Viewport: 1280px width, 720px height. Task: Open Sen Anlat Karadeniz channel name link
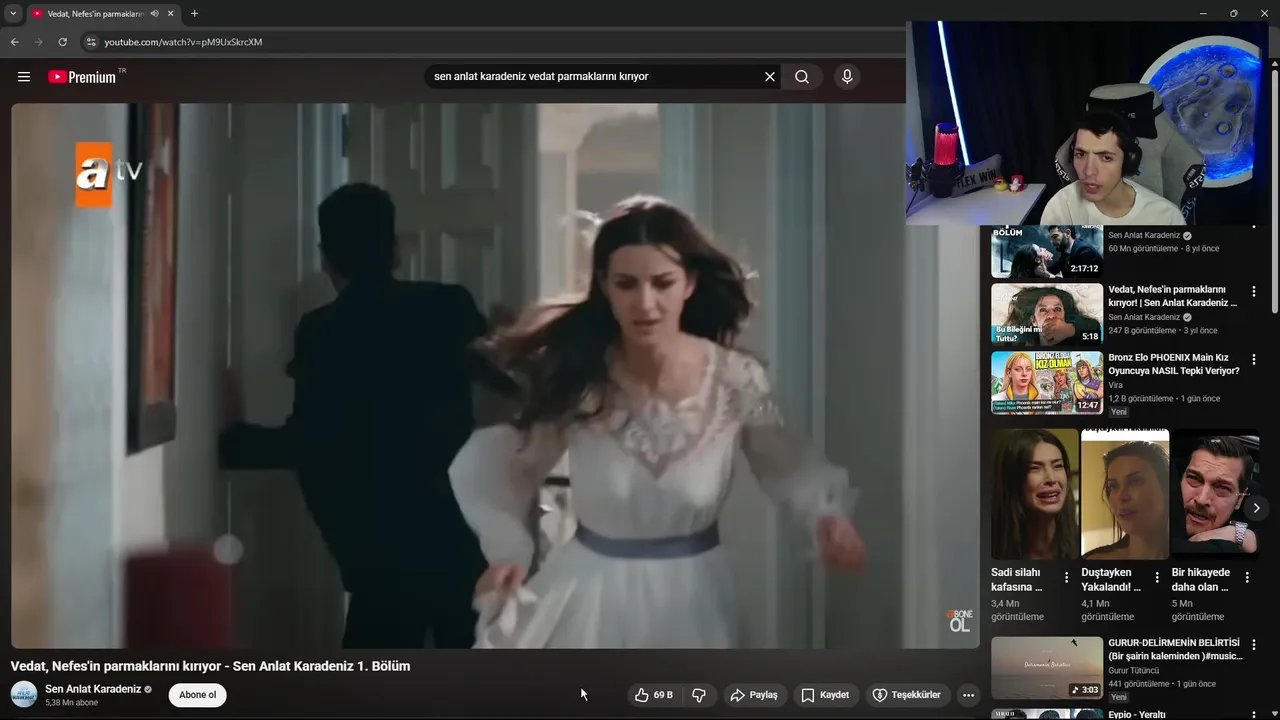(93, 689)
